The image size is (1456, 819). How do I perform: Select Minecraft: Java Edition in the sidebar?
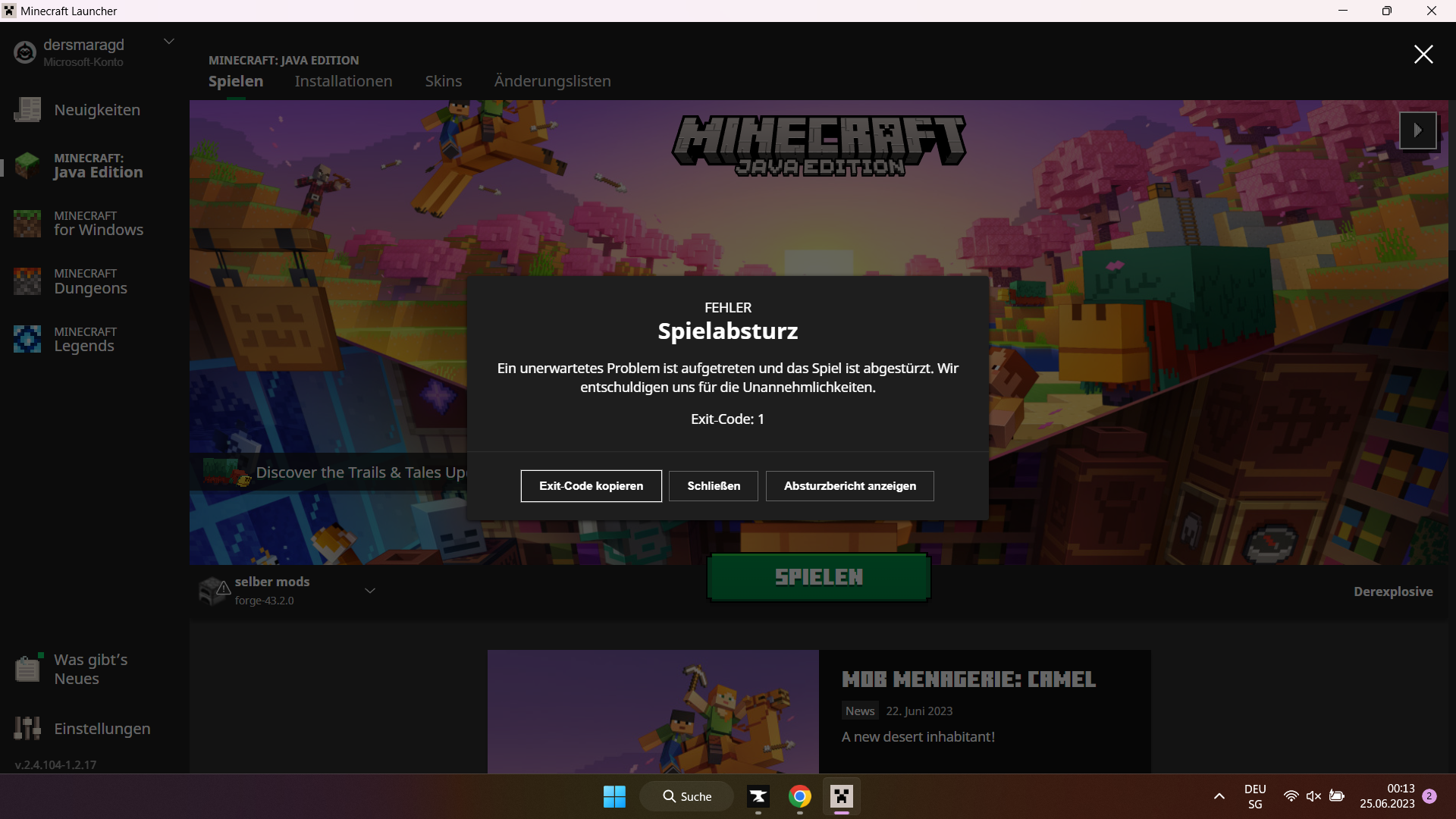91,165
